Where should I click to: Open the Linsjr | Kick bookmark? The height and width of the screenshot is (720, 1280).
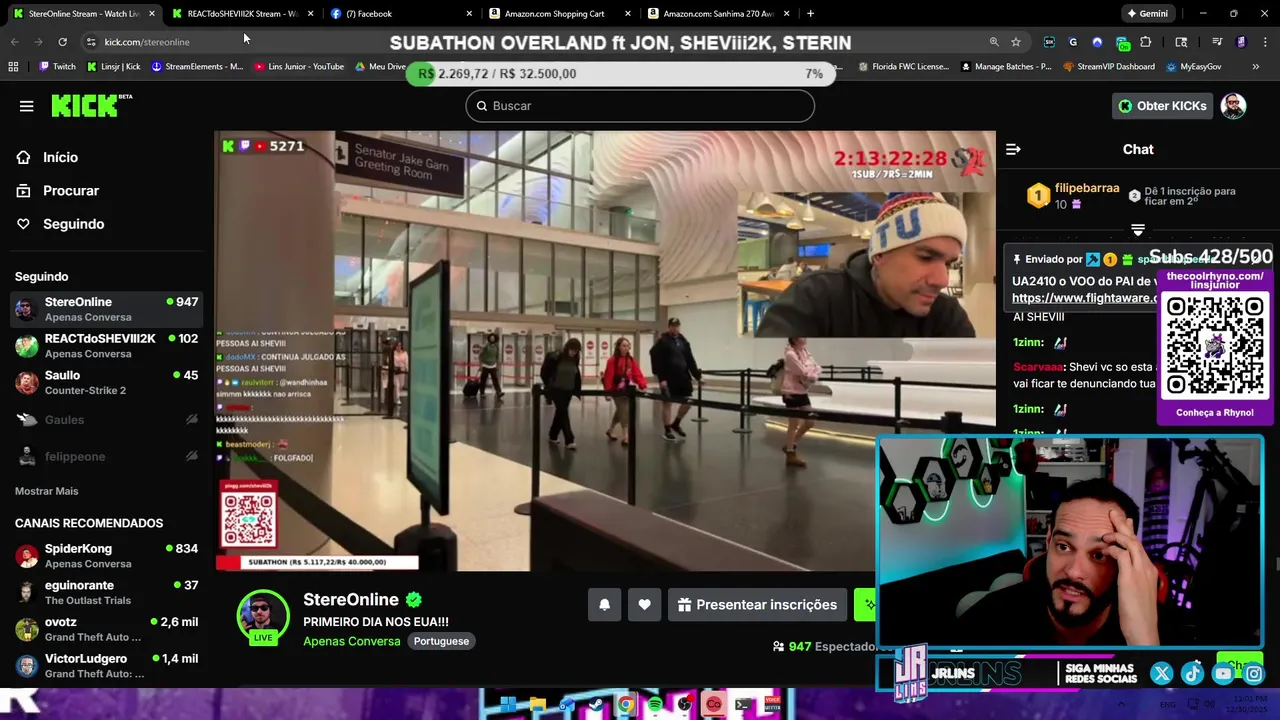point(113,67)
